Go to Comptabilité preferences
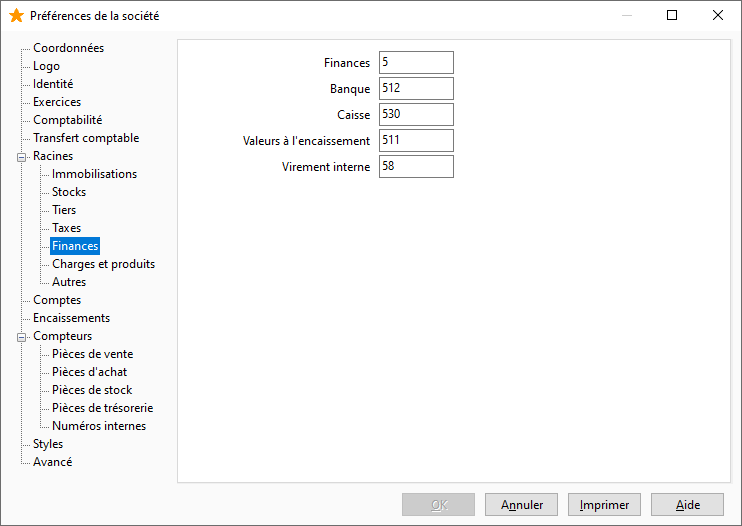The width and height of the screenshot is (742, 526). pyautogui.click(x=68, y=120)
